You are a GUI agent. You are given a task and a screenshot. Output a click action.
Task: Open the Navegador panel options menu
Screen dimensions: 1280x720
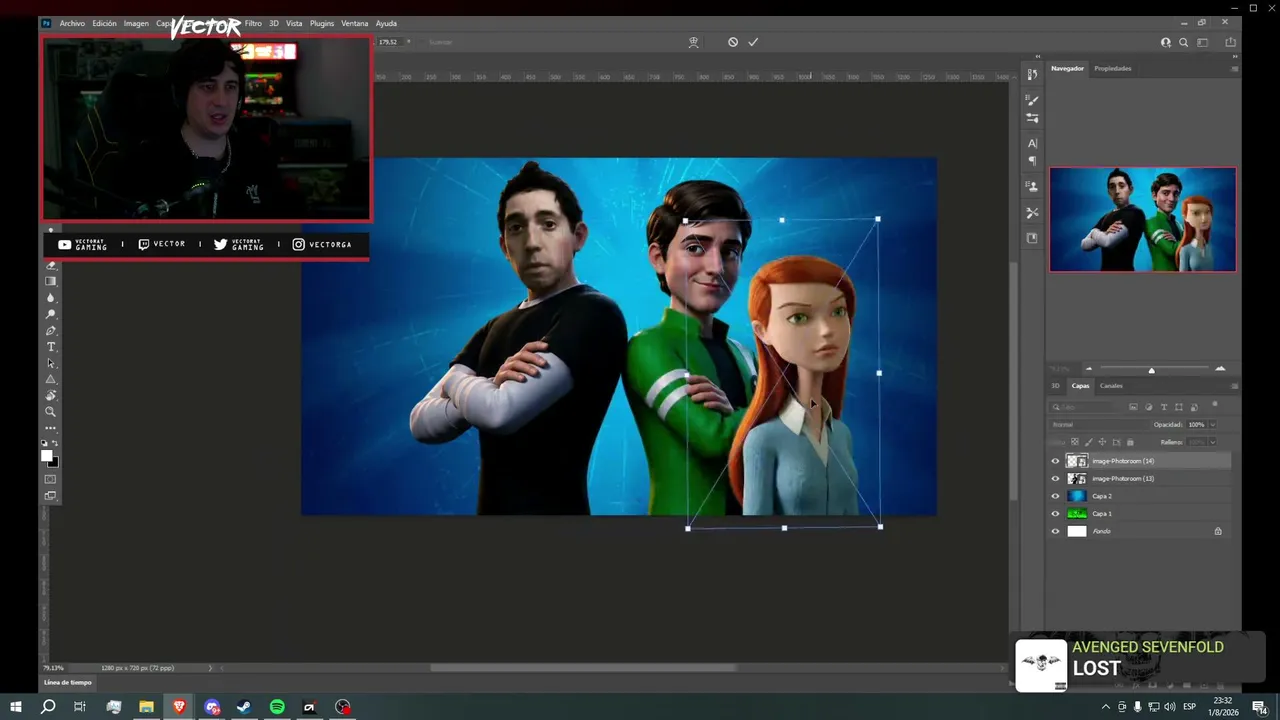1235,69
